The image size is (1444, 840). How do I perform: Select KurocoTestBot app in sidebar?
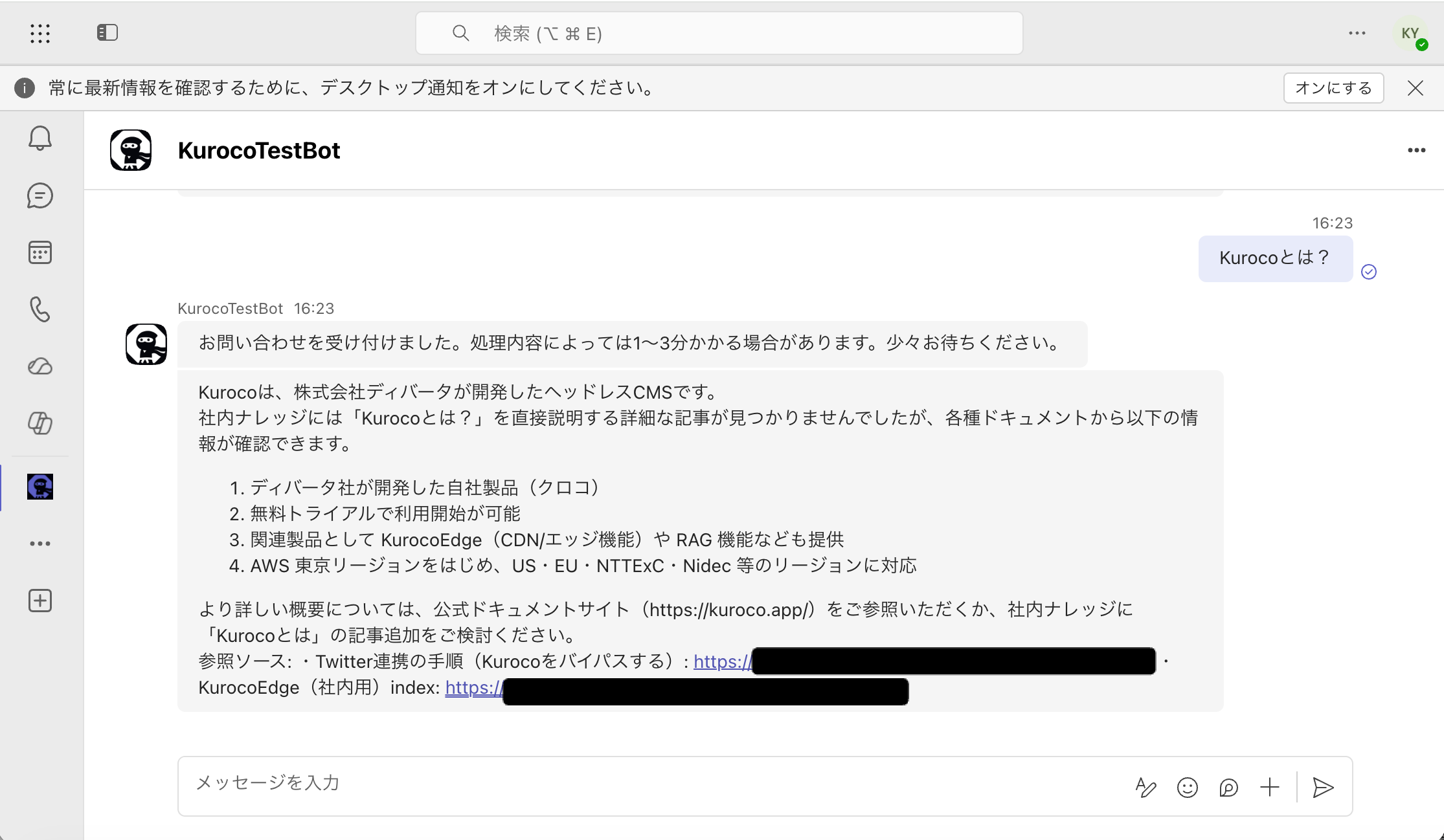(40, 487)
